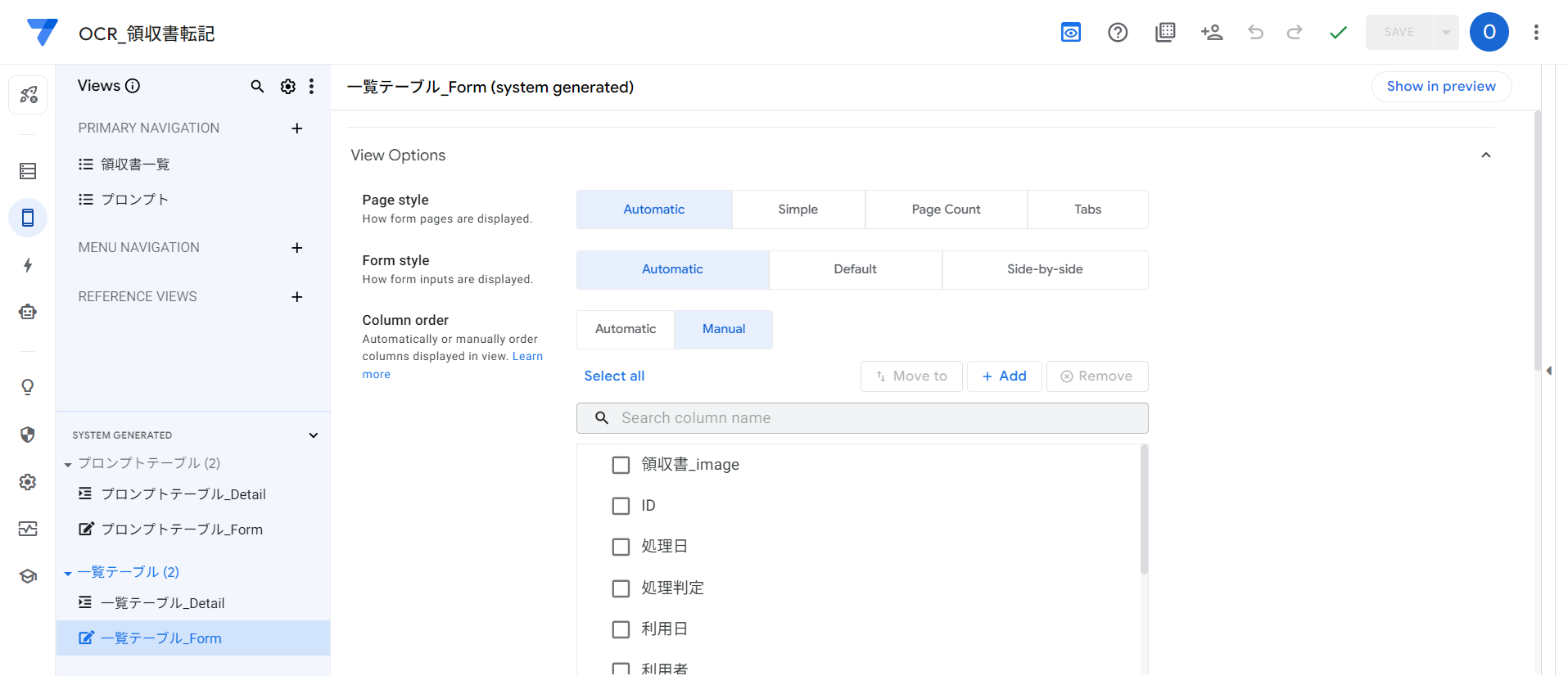Select the Tabs page style option
Image resolution: width=1568 pixels, height=676 pixels.
(x=1087, y=210)
